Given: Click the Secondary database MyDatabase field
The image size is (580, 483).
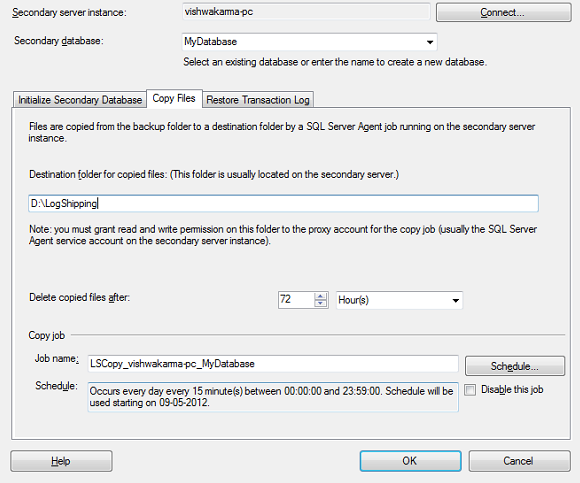Looking at the screenshot, I should pyautogui.click(x=309, y=42).
